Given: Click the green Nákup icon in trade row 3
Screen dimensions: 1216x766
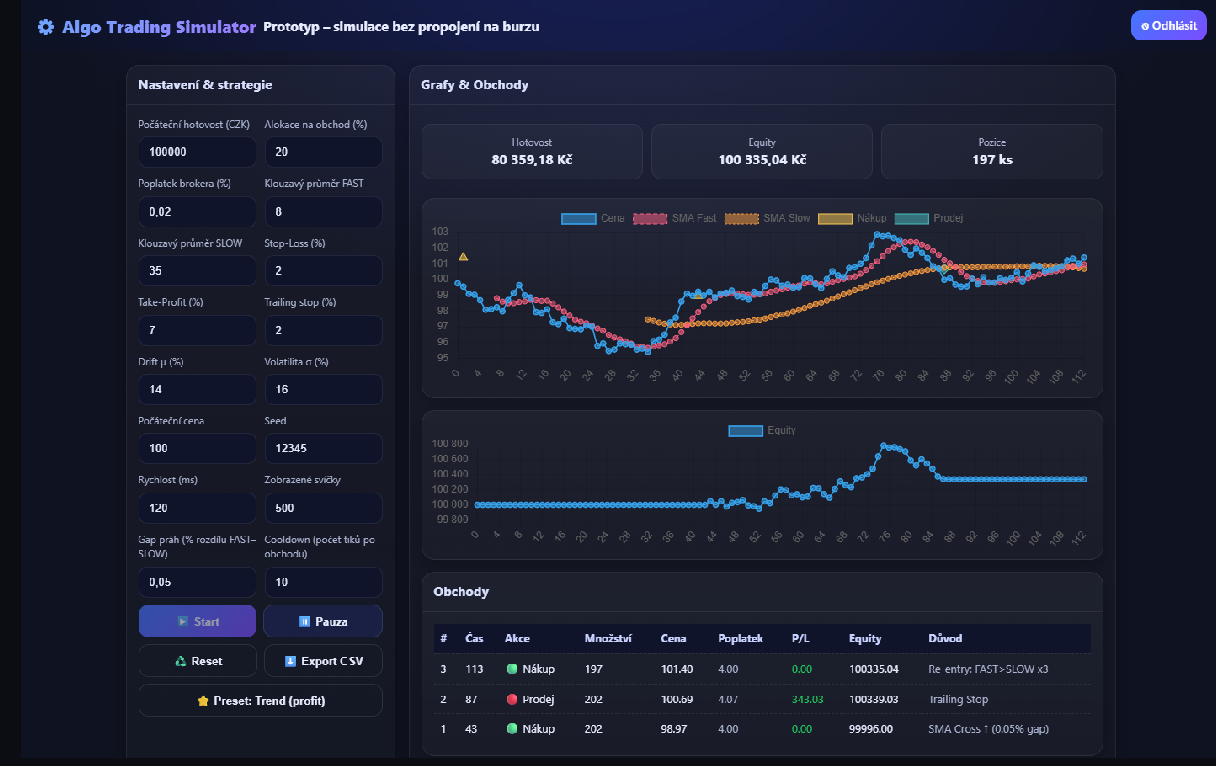Looking at the screenshot, I should (511, 669).
